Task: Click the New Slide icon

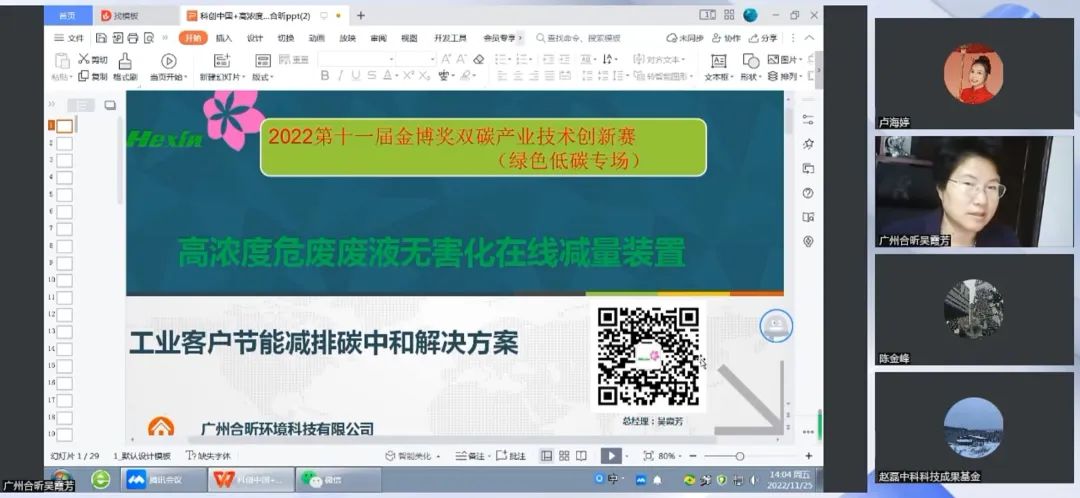Action: point(221,61)
